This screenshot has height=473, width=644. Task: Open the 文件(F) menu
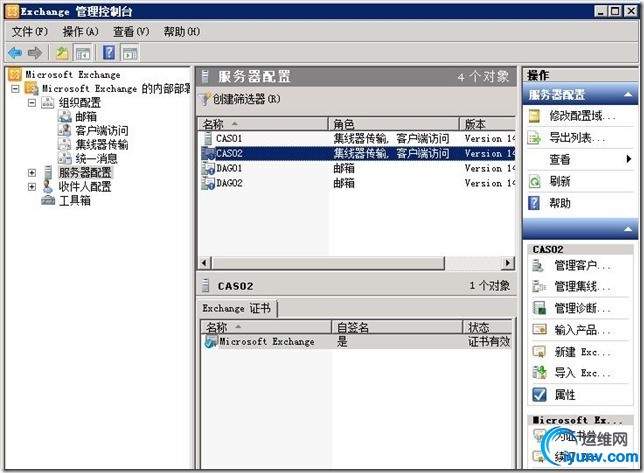[x=30, y=32]
